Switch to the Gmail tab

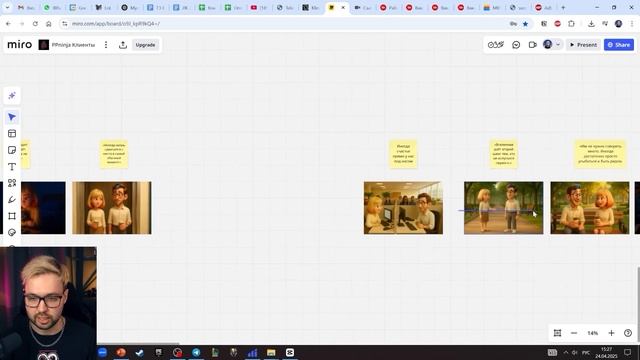[x=26, y=7]
